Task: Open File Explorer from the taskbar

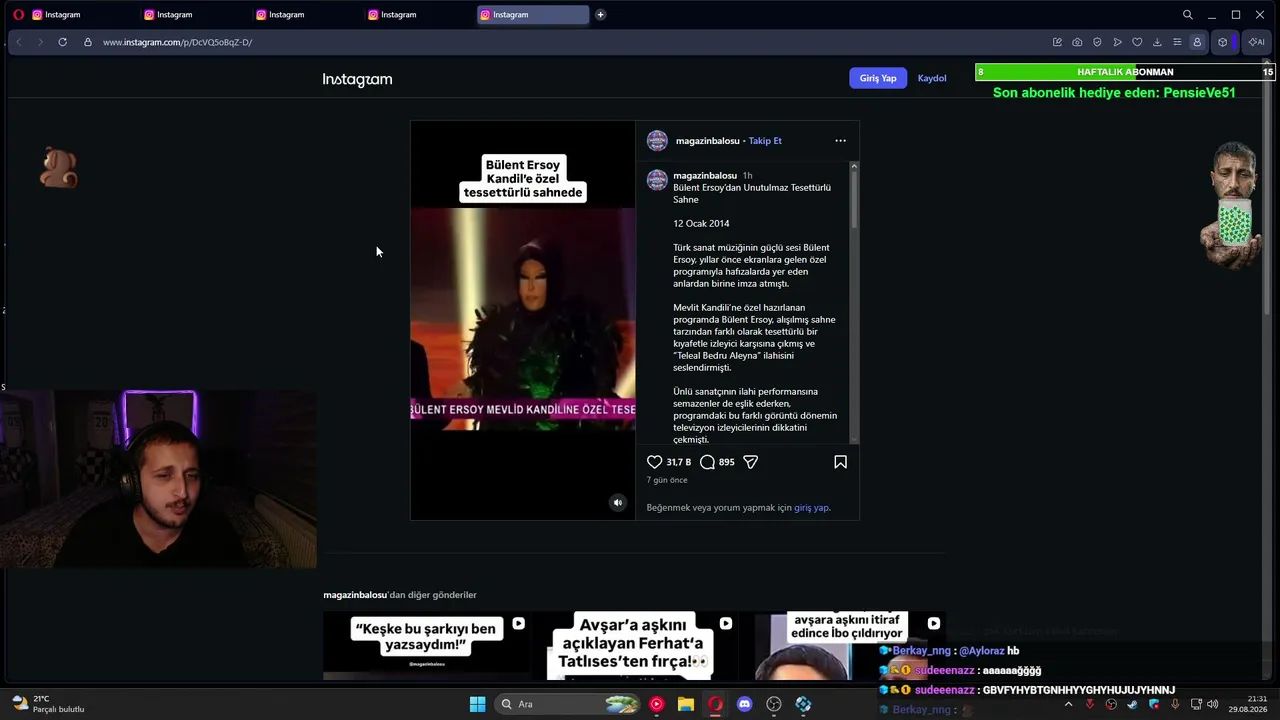Action: [x=686, y=704]
